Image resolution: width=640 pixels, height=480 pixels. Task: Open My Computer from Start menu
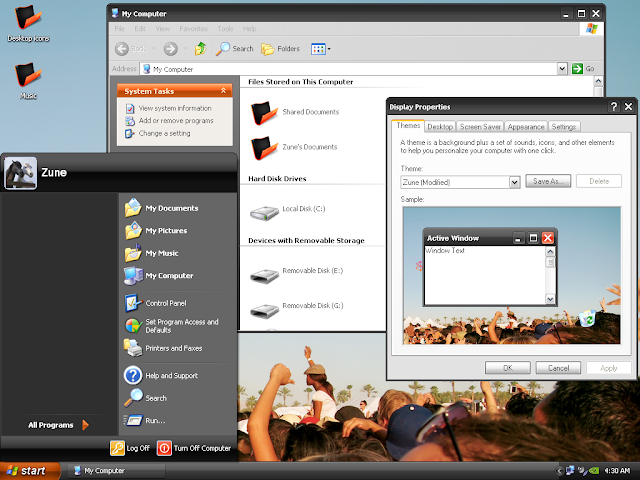pyautogui.click(x=159, y=276)
